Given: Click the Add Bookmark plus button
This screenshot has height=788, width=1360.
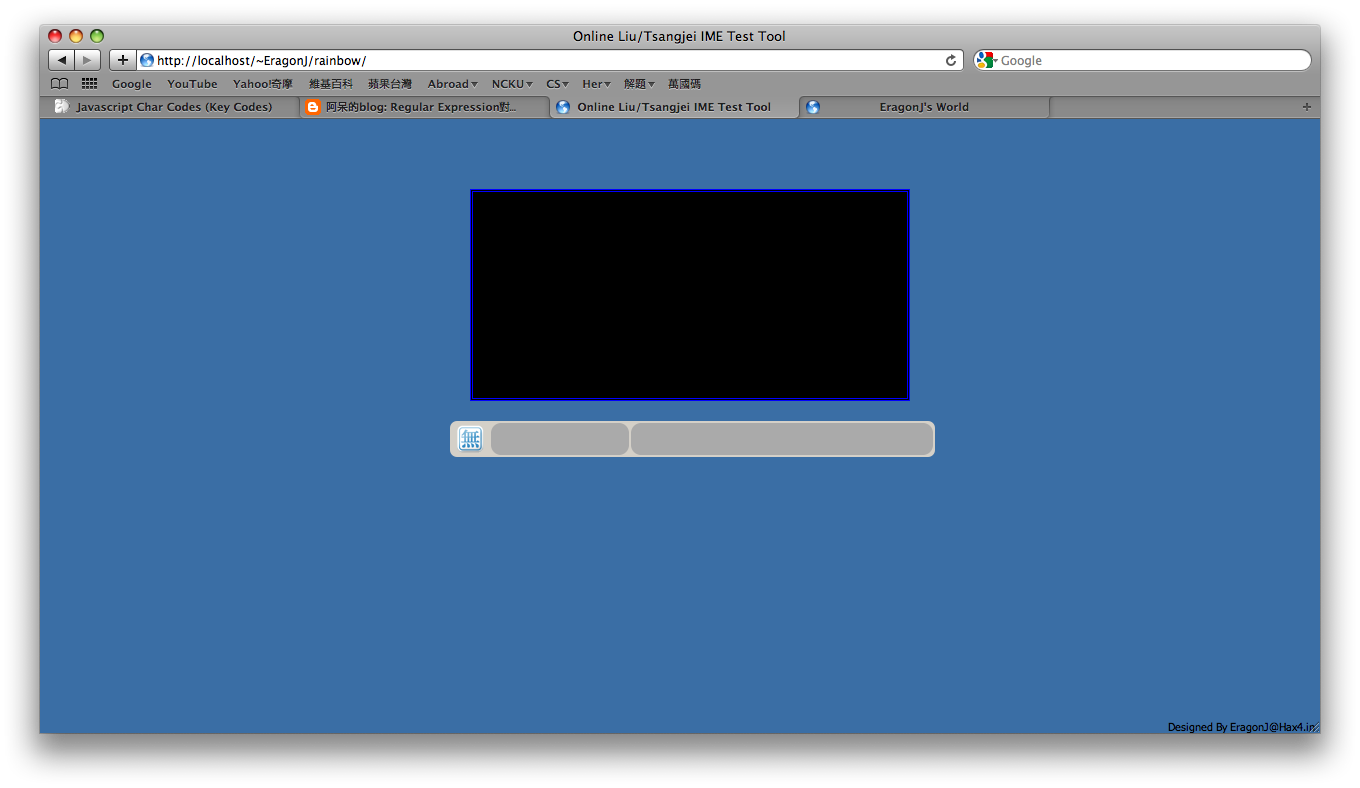Looking at the screenshot, I should pyautogui.click(x=122, y=60).
